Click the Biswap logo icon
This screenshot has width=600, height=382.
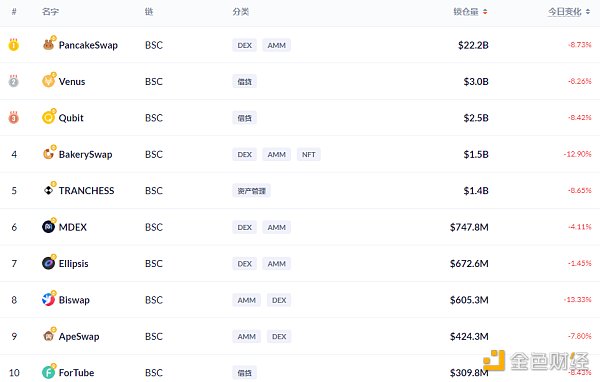coord(48,299)
